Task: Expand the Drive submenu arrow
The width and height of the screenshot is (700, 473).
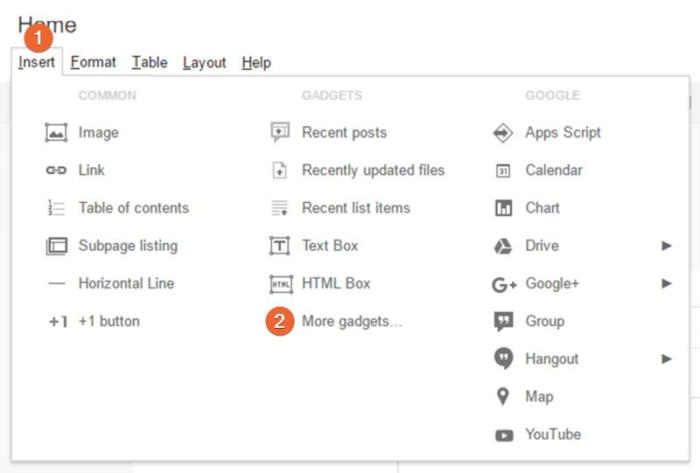Action: [x=666, y=246]
